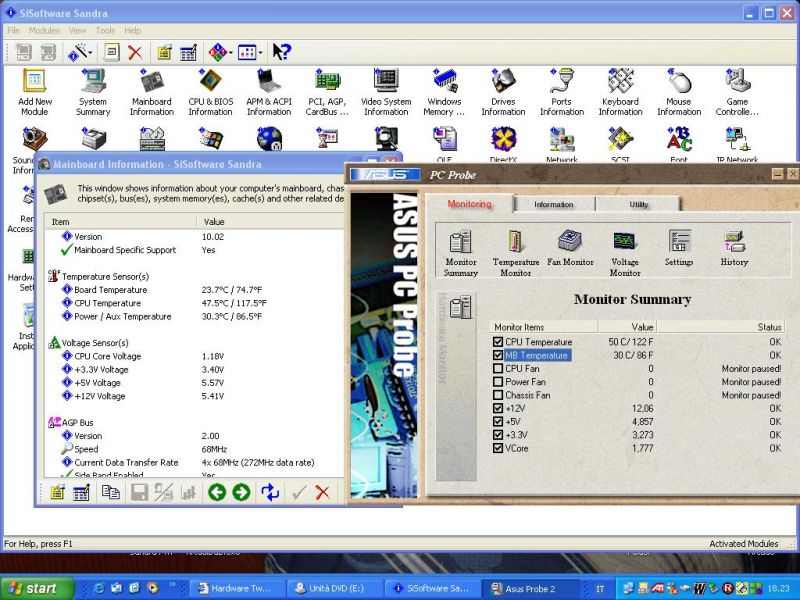Screen dimensions: 800x600
Task: Open APM & ACPI Information module
Action: coord(269,92)
